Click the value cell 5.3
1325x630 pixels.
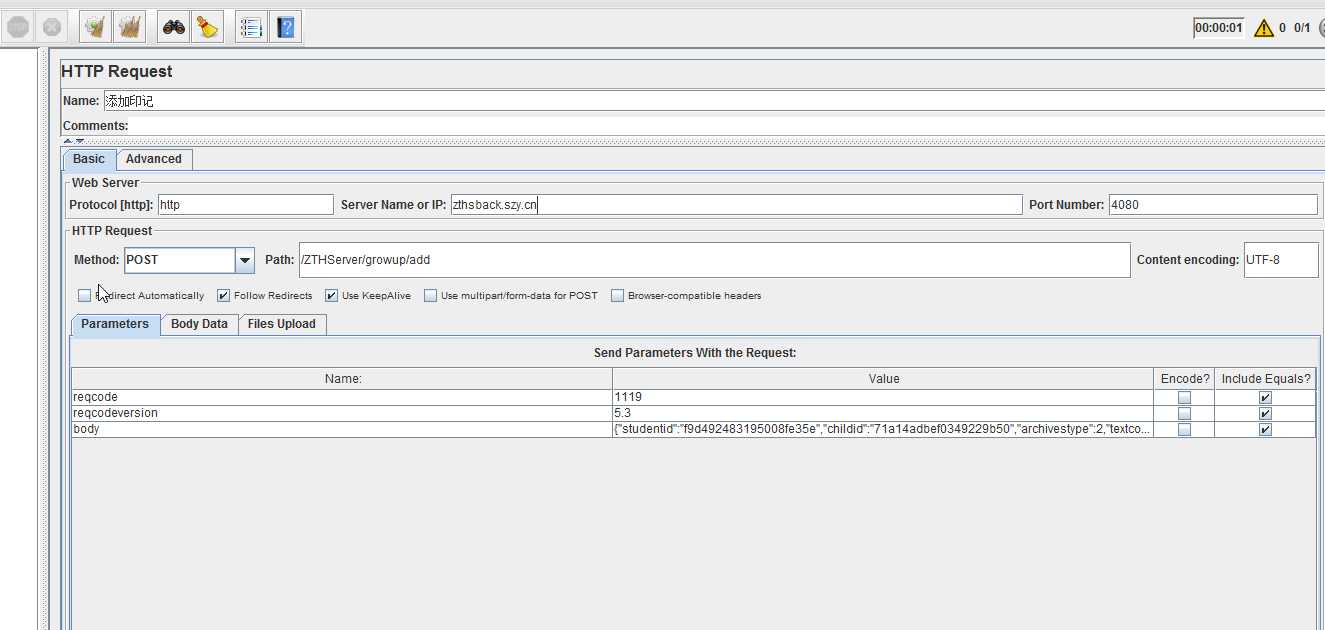click(883, 414)
